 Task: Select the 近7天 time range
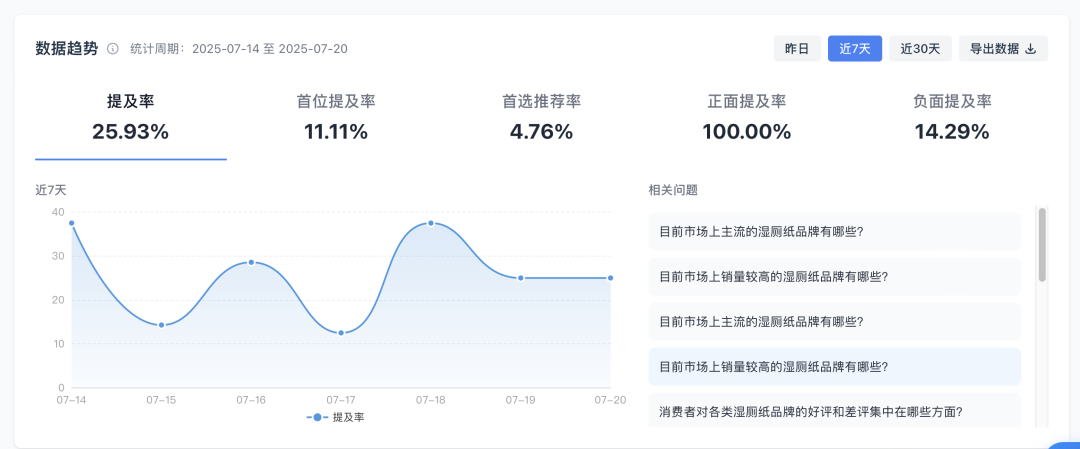pos(855,49)
